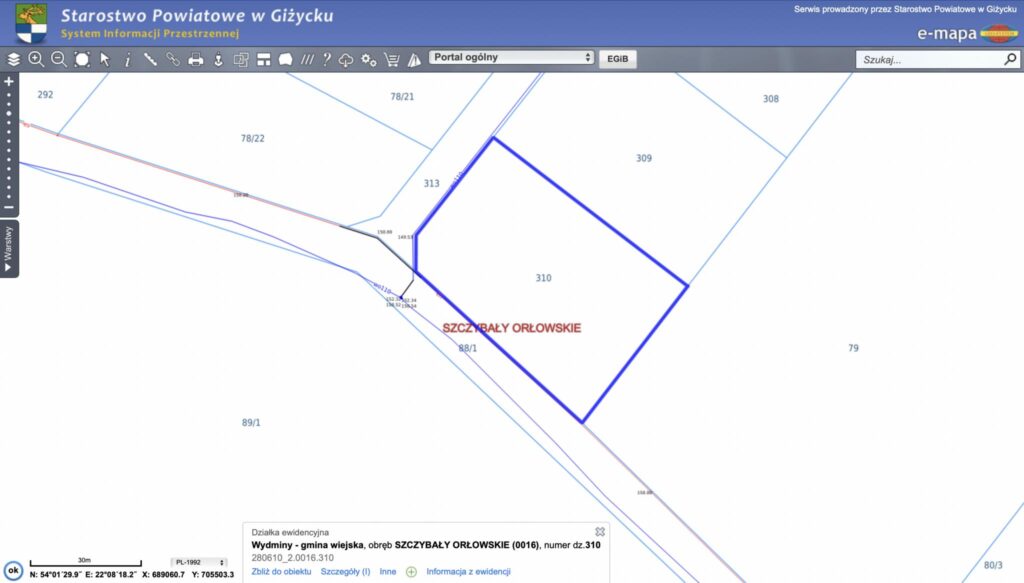Open the print map tool
The width and height of the screenshot is (1024, 583).
click(196, 59)
